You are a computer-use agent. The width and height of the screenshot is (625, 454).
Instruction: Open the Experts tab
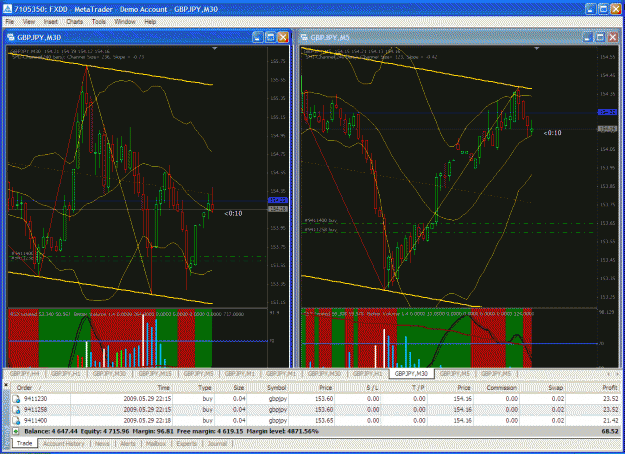[186, 444]
